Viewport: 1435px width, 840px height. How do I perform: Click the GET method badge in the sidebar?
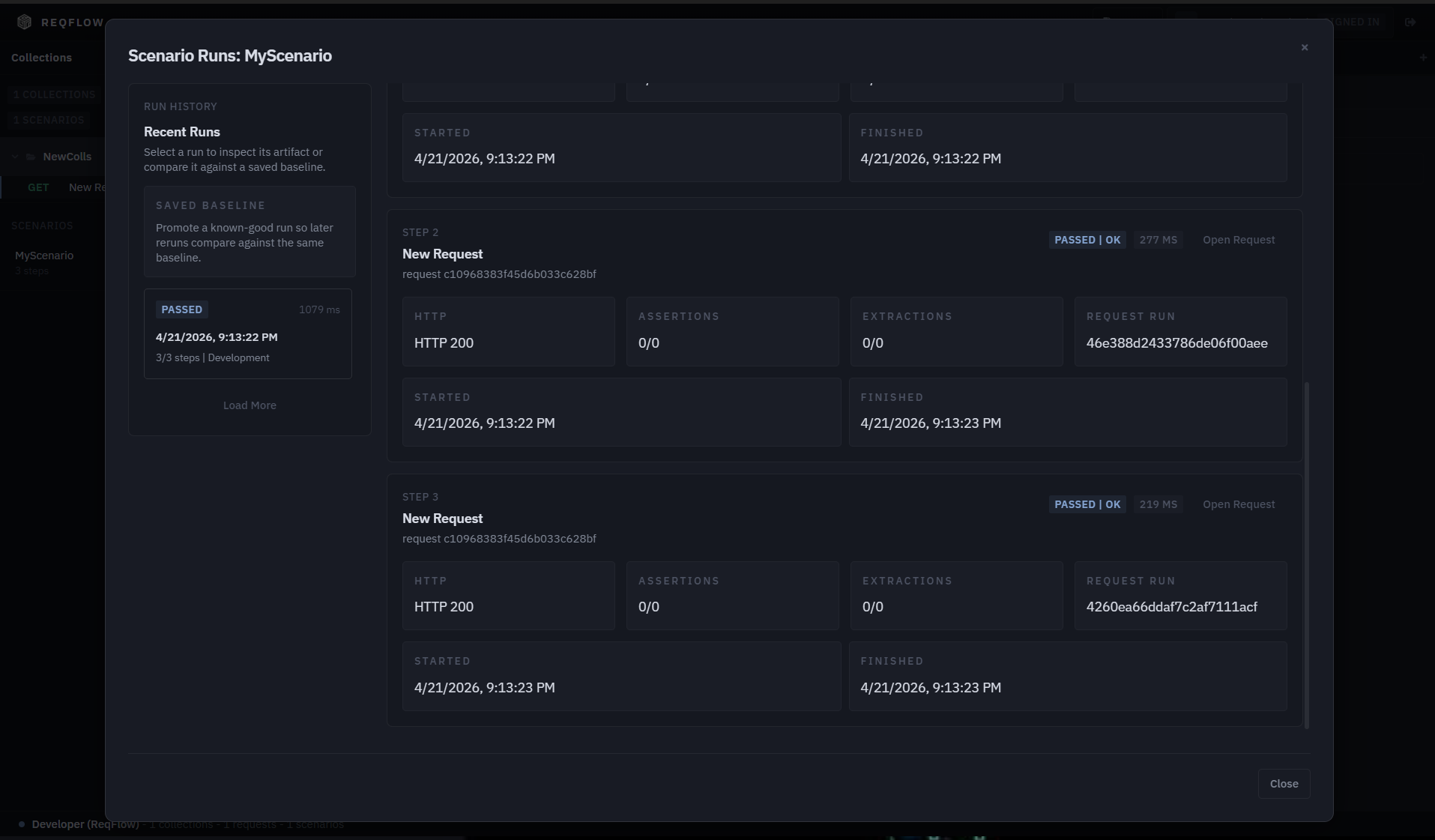(39, 187)
